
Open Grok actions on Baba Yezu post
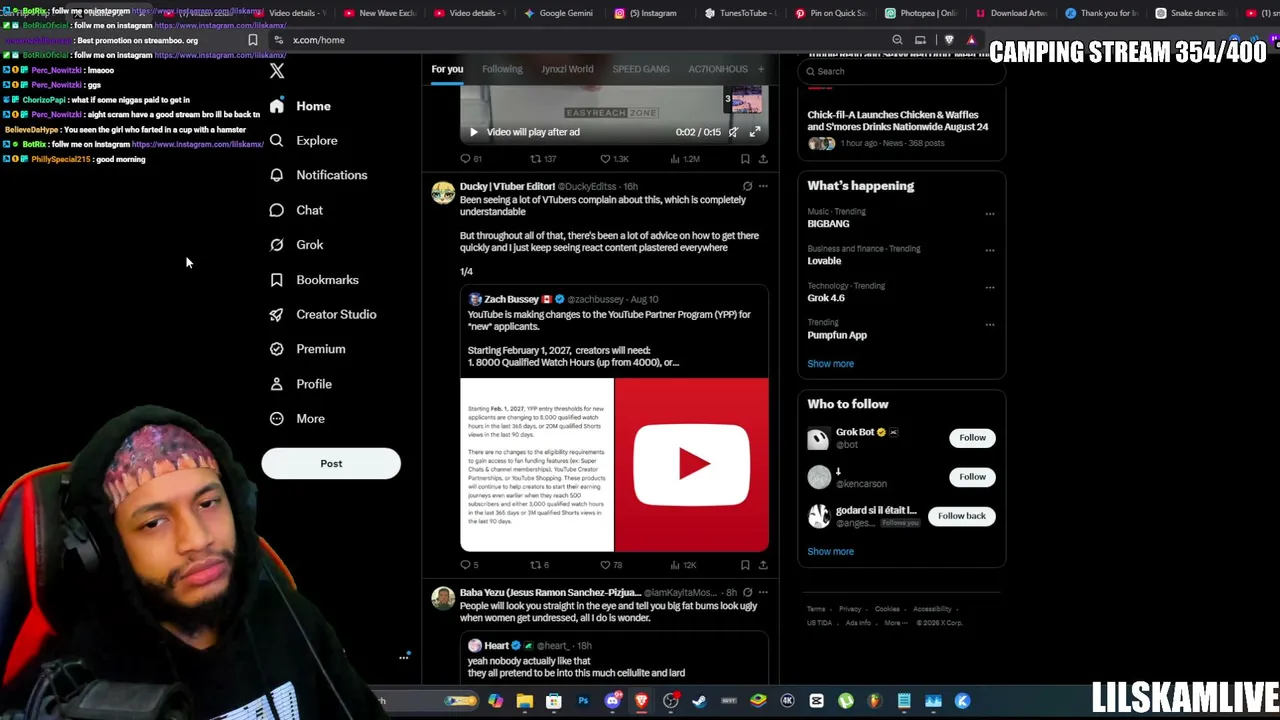tap(747, 592)
